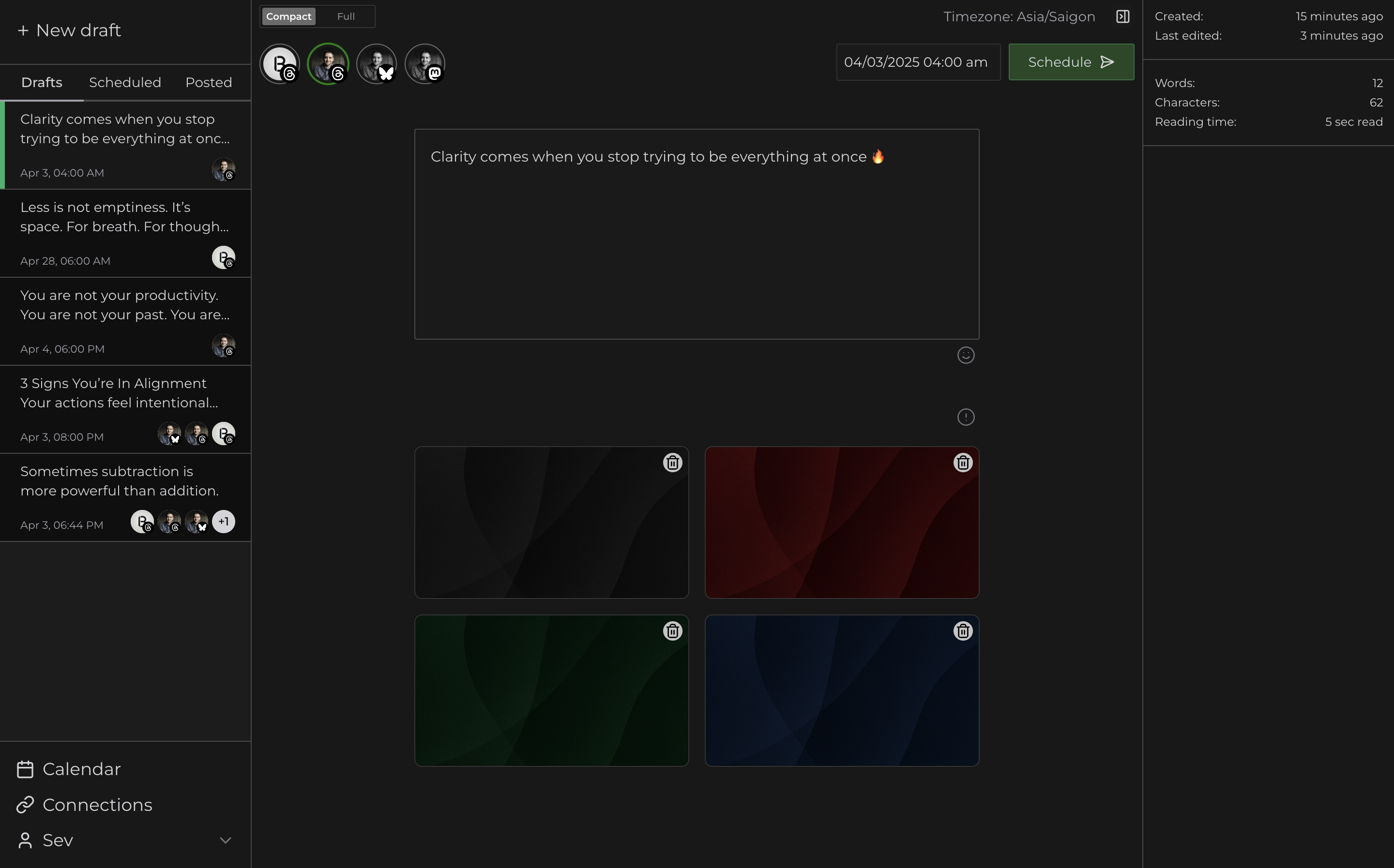Expand the Sev account menu
Viewport: 1394px width, 868px height.
(x=225, y=840)
